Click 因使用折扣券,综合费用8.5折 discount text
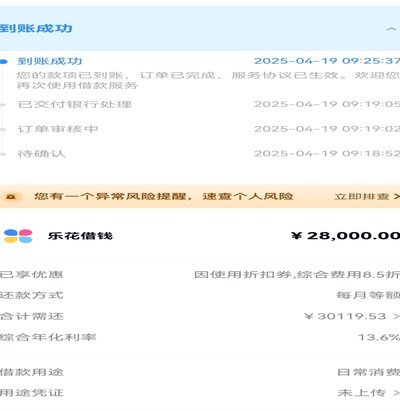400x411 pixels. pyautogui.click(x=297, y=274)
